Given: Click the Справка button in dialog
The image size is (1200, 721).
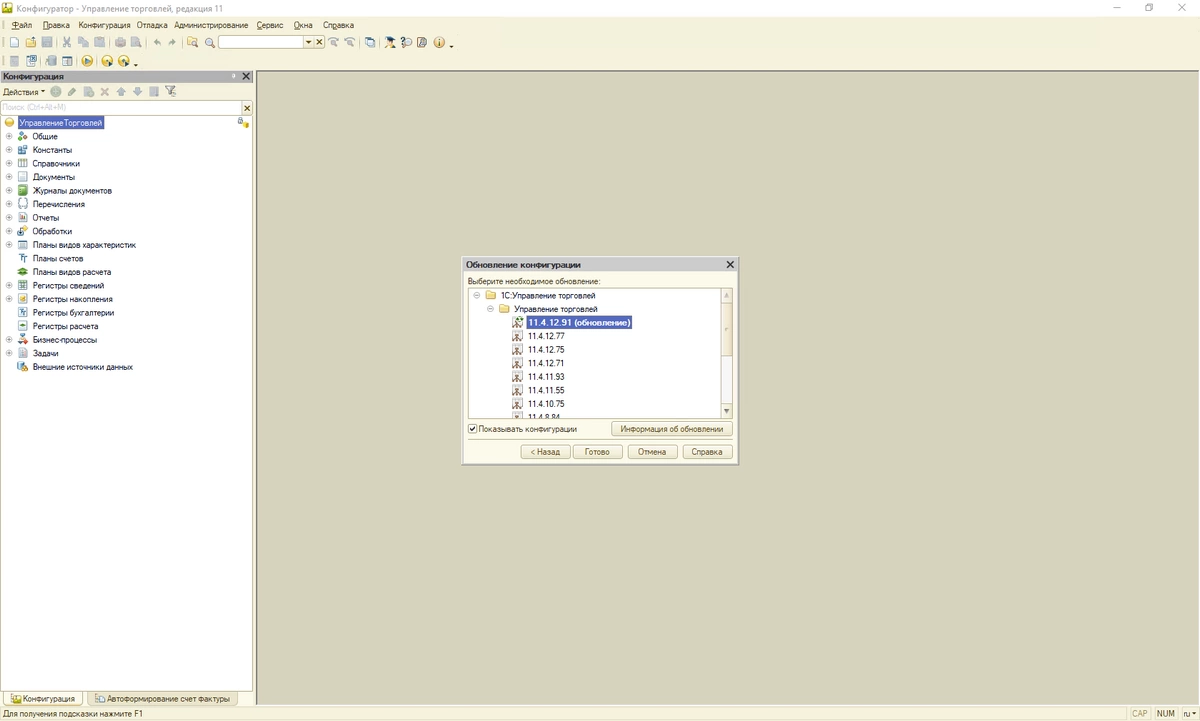Looking at the screenshot, I should pos(707,452).
